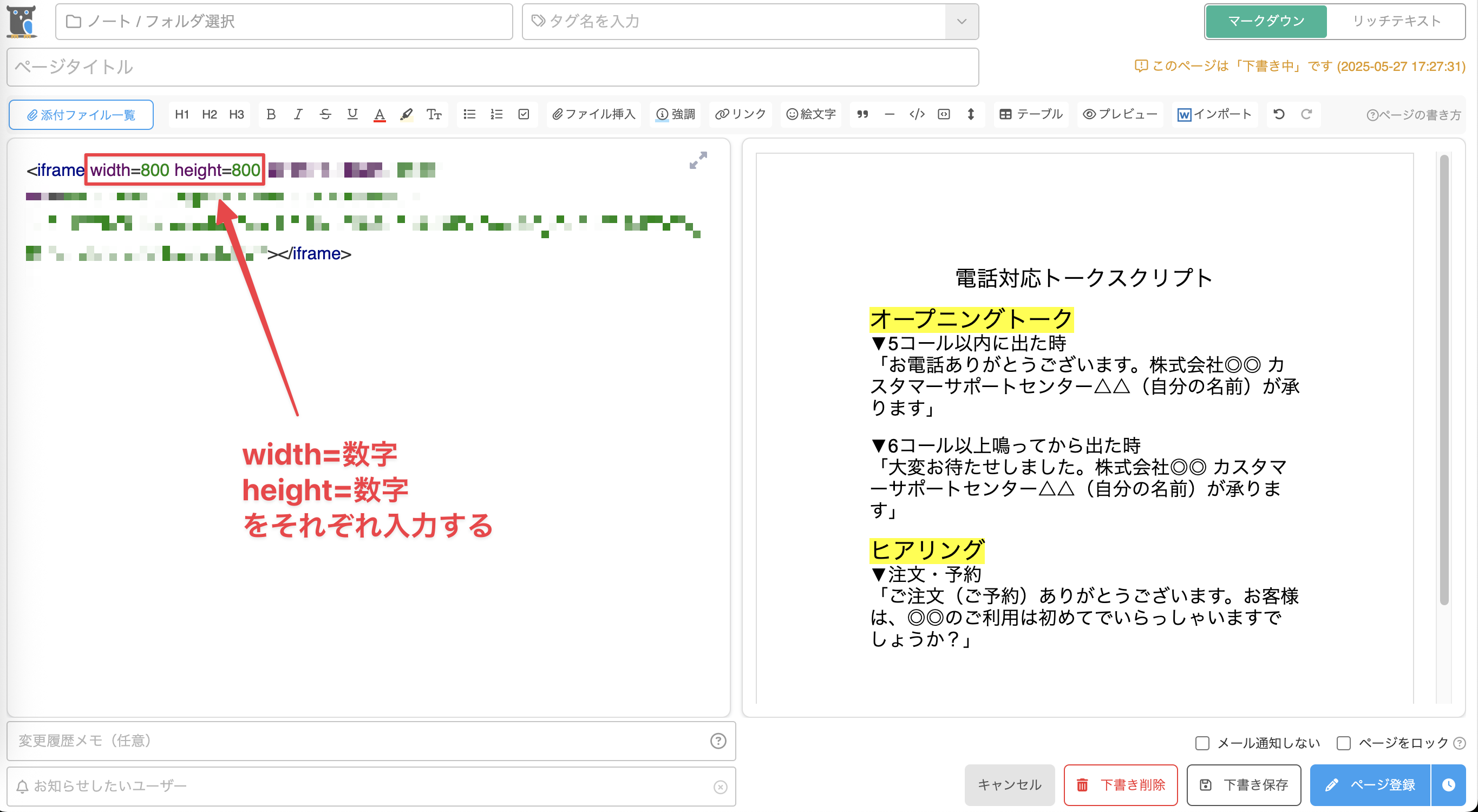The width and height of the screenshot is (1478, 812).
Task: Apply H3 heading format
Action: (237, 115)
